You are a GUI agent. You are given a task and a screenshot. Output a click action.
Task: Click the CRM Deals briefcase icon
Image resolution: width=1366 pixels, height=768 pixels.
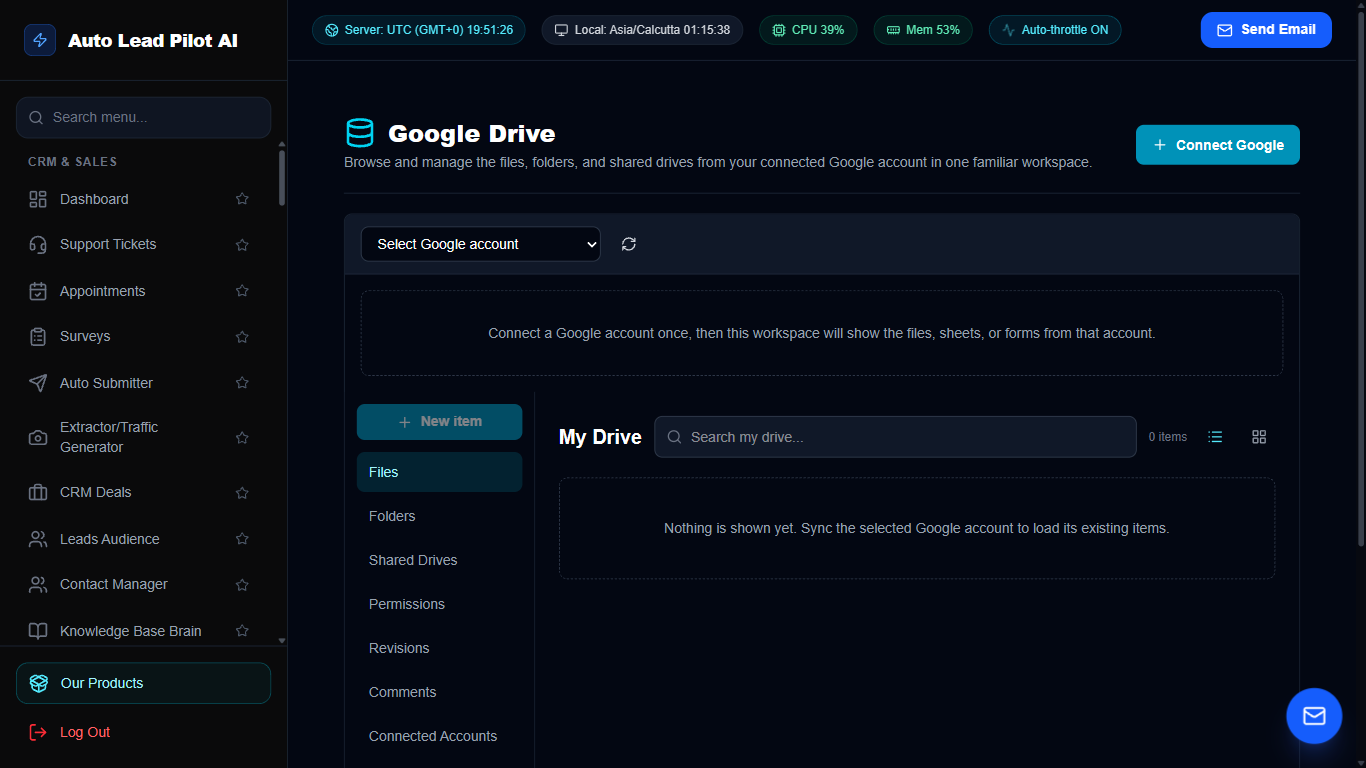pyautogui.click(x=38, y=492)
